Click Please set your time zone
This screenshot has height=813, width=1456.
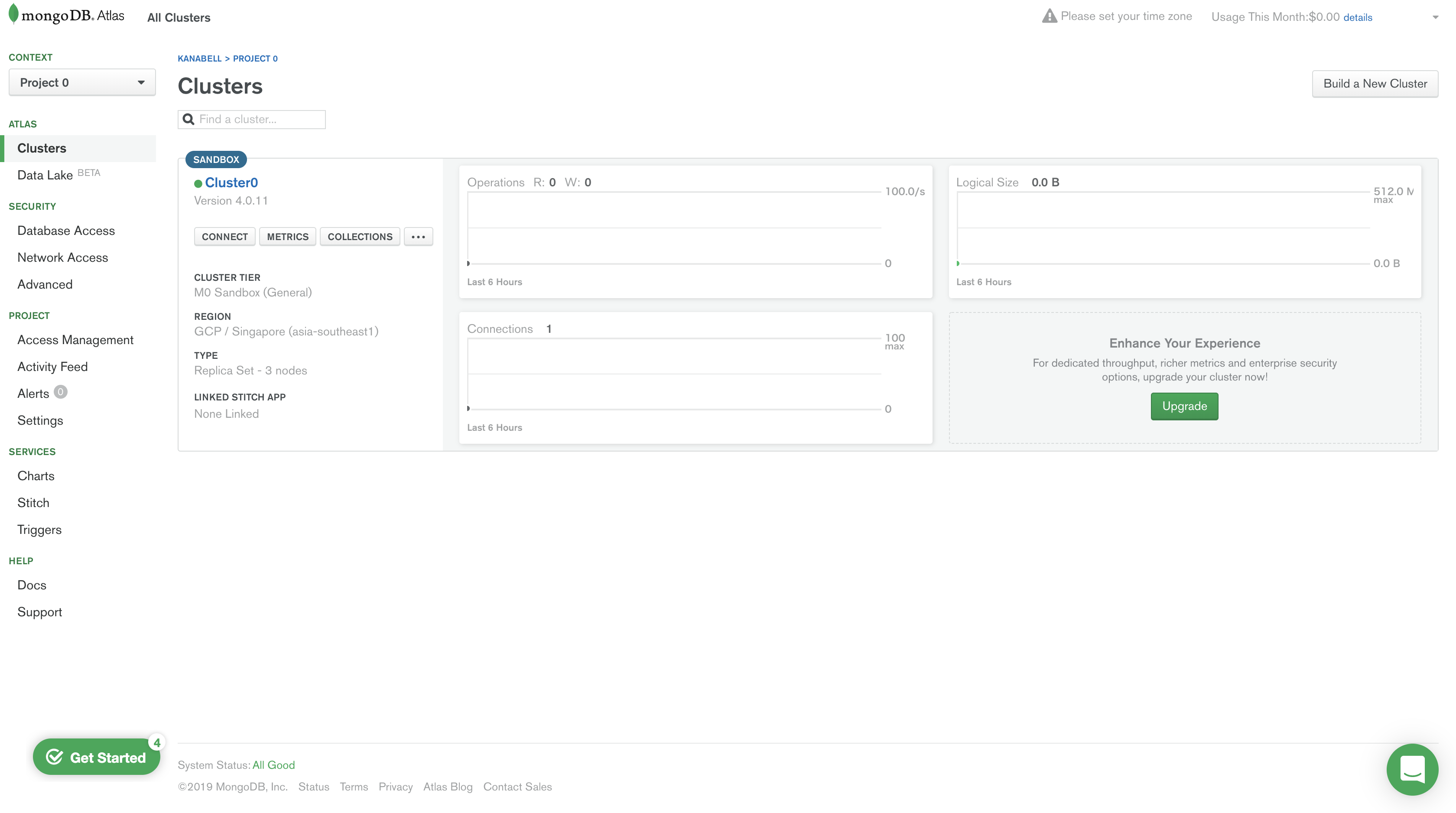pyautogui.click(x=1126, y=16)
